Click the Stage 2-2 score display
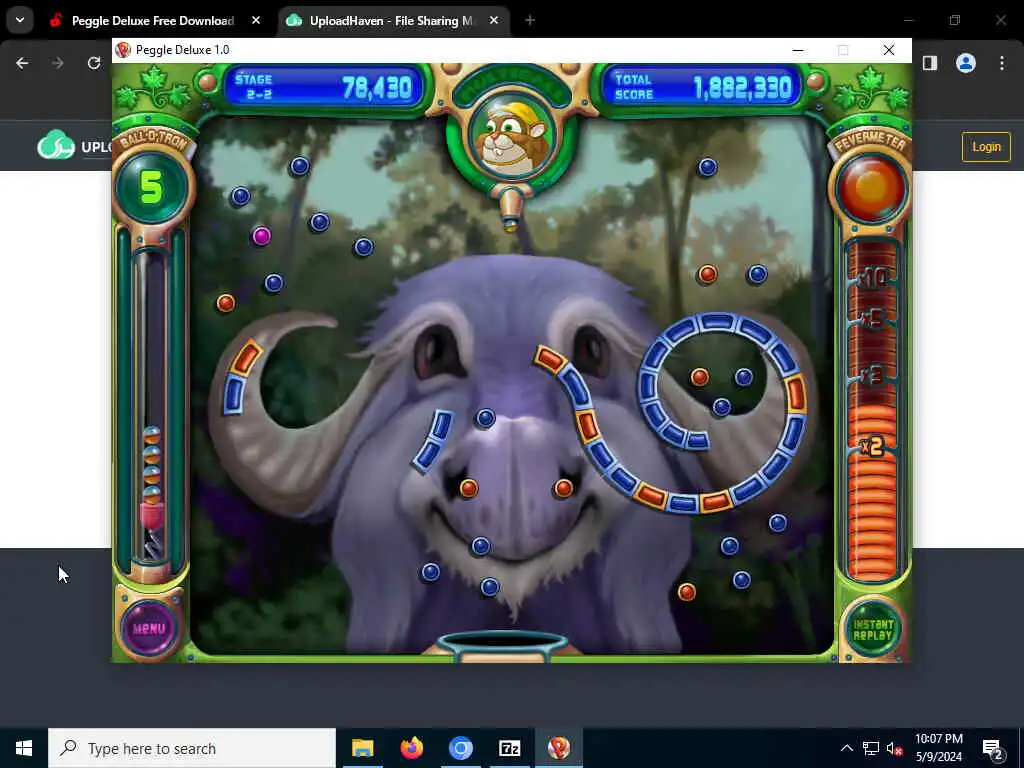The height and width of the screenshot is (768, 1024). (x=324, y=87)
